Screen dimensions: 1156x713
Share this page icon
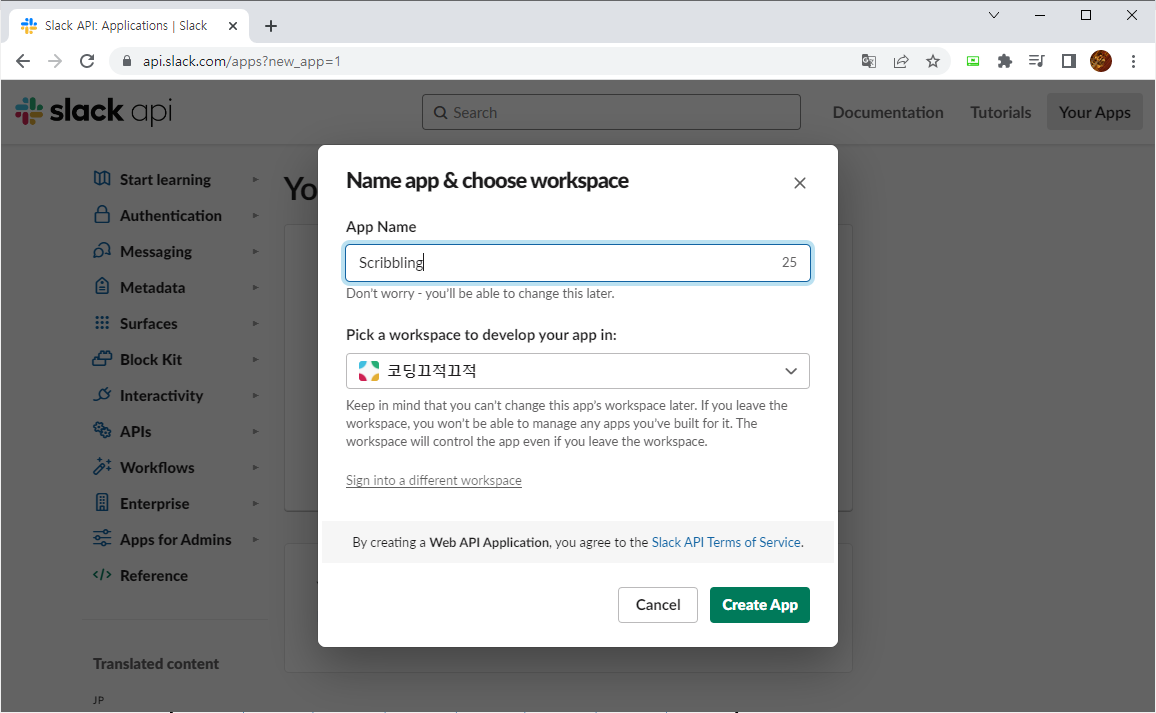(901, 61)
